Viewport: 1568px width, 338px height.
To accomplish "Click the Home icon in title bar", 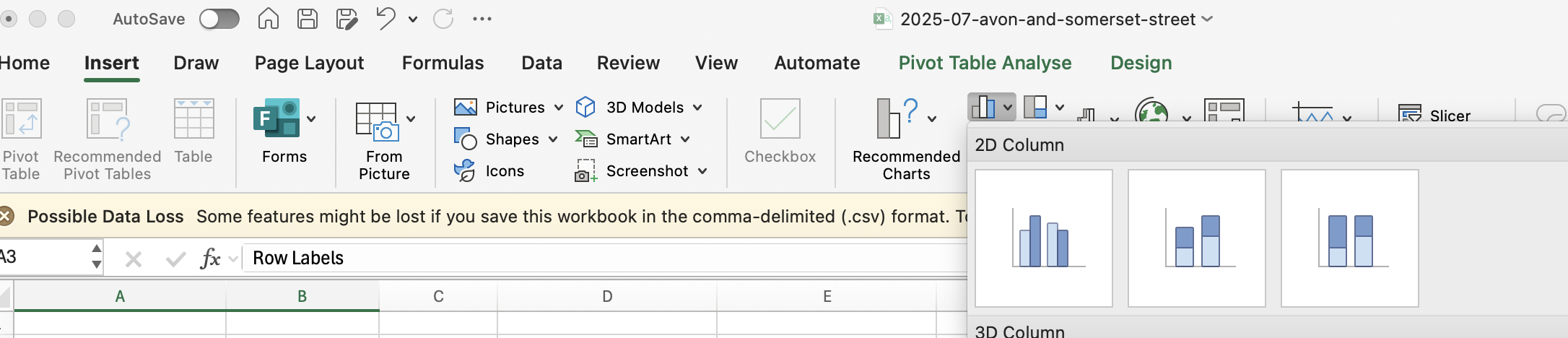I will coord(269,19).
